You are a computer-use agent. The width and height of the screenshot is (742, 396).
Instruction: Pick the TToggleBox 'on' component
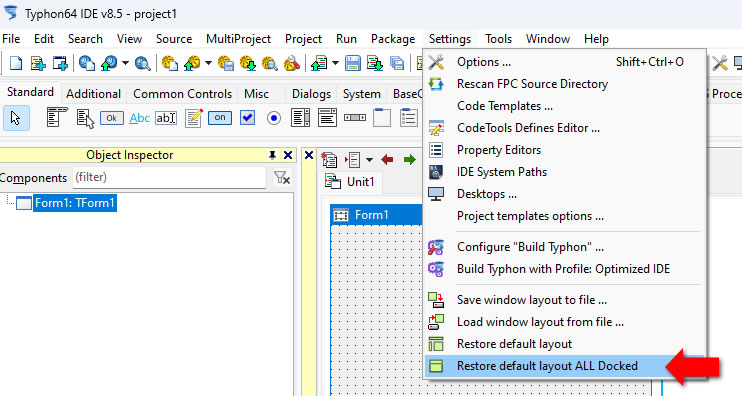(220, 118)
